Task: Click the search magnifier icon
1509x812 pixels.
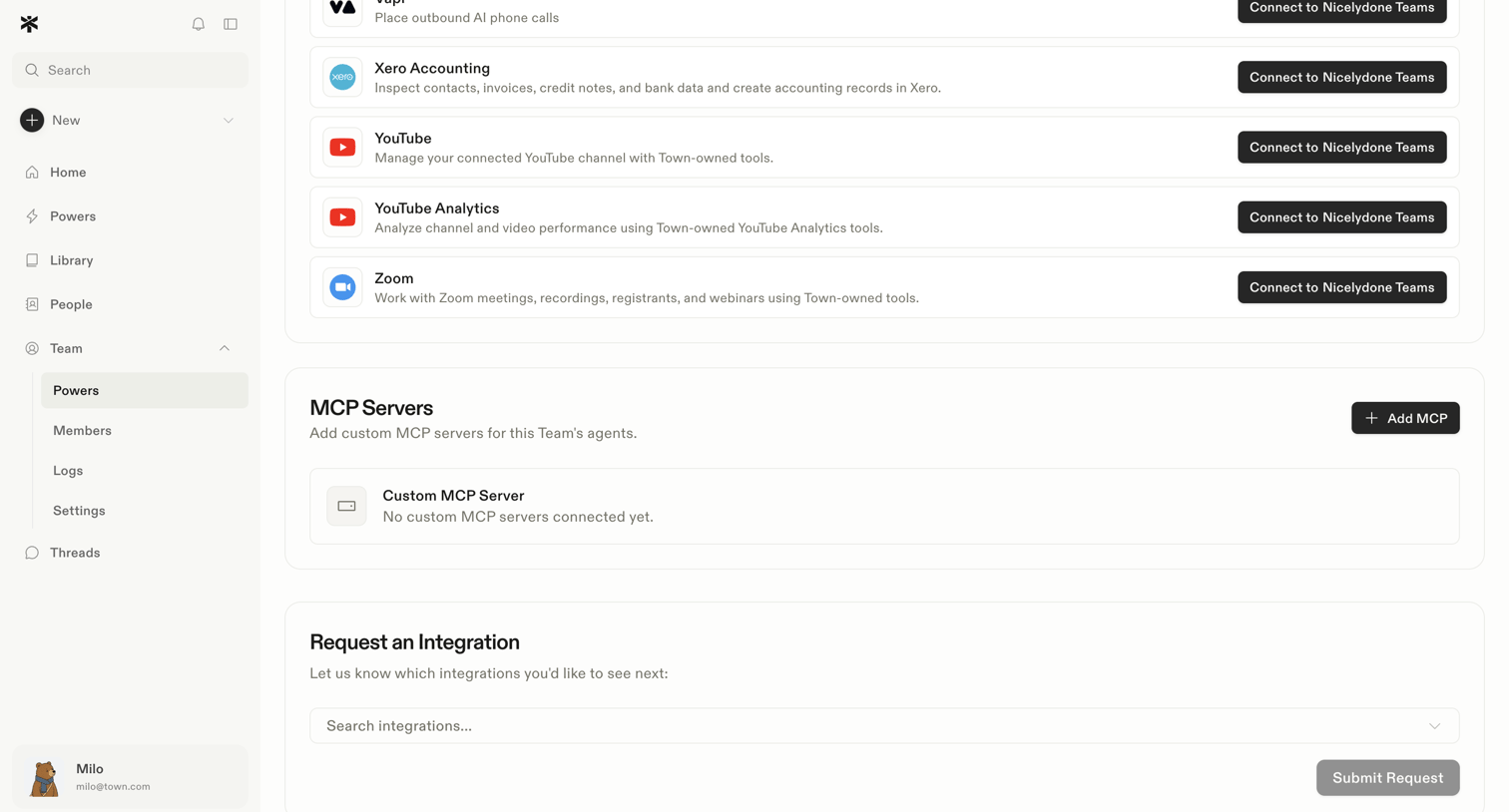Action: [32, 70]
